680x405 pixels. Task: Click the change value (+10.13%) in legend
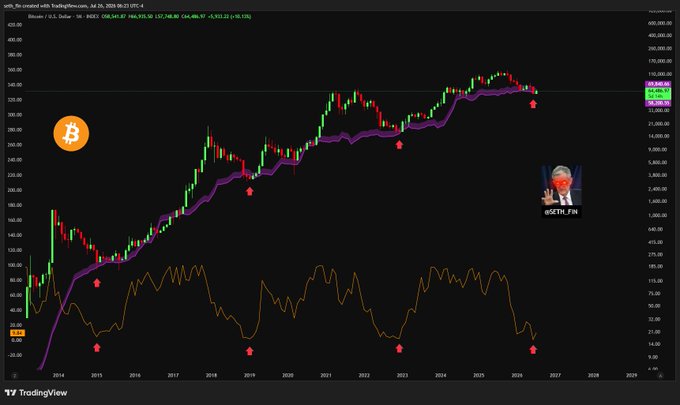tap(240, 16)
